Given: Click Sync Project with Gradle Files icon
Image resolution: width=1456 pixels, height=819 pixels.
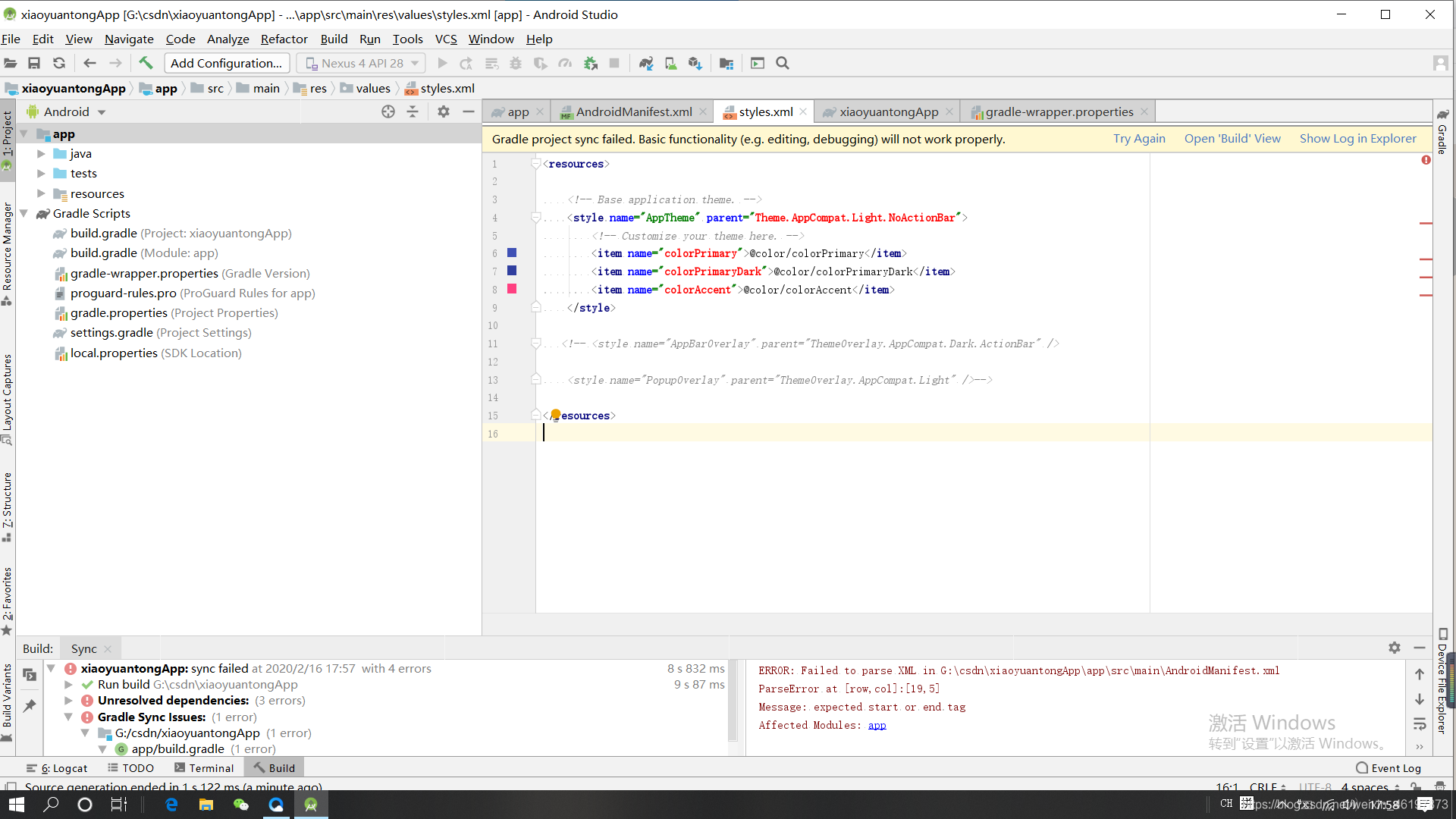Looking at the screenshot, I should coord(645,63).
